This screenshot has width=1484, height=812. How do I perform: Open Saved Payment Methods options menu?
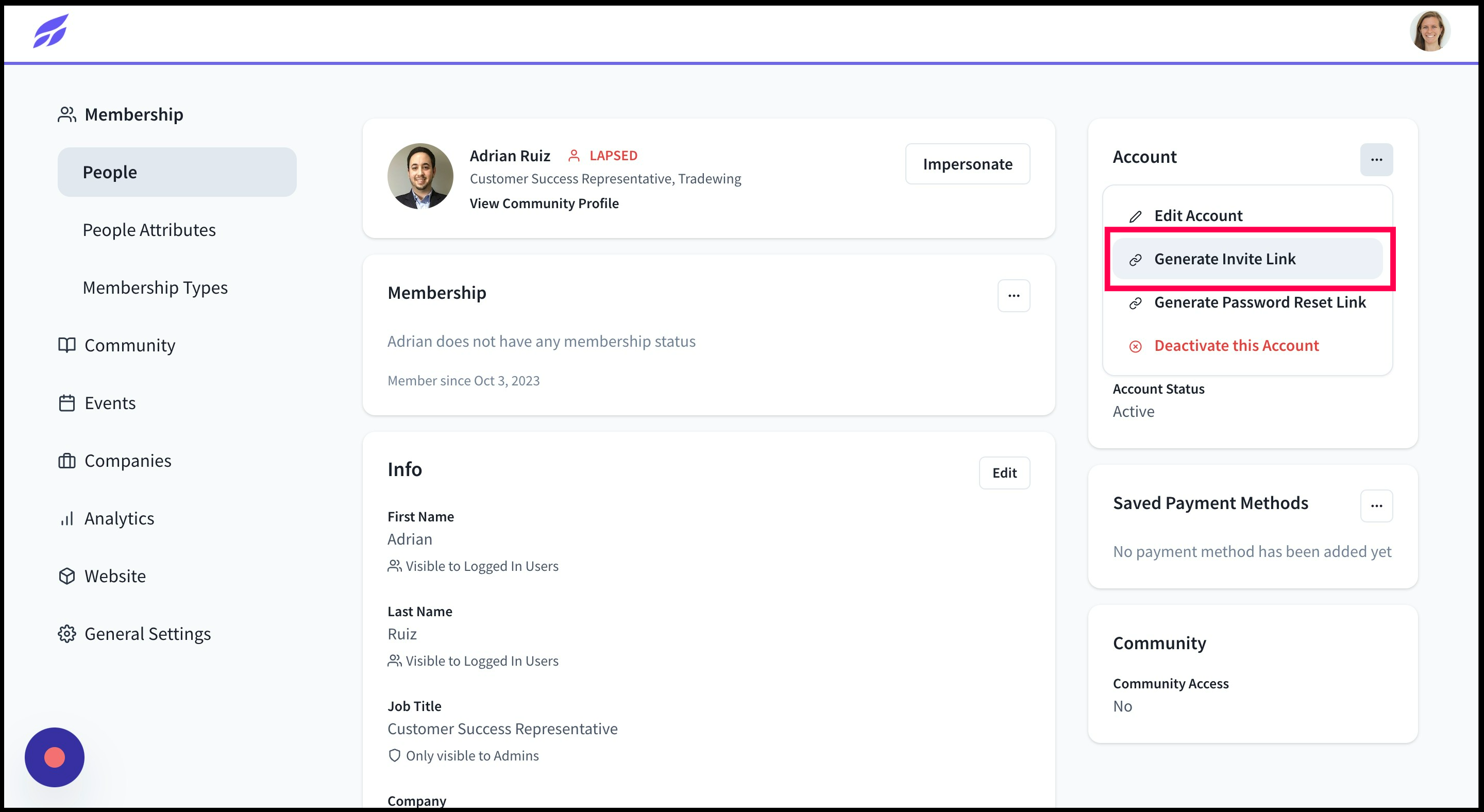[x=1376, y=505]
